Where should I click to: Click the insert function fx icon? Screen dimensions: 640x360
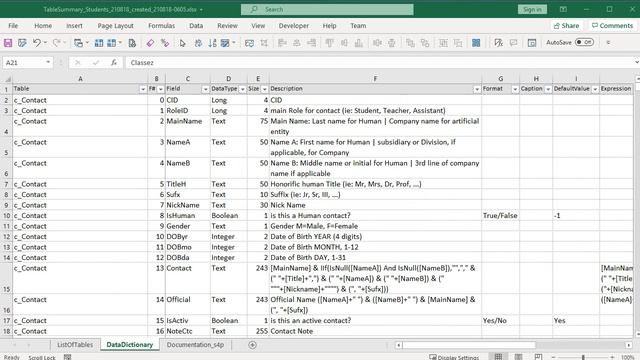(114, 62)
